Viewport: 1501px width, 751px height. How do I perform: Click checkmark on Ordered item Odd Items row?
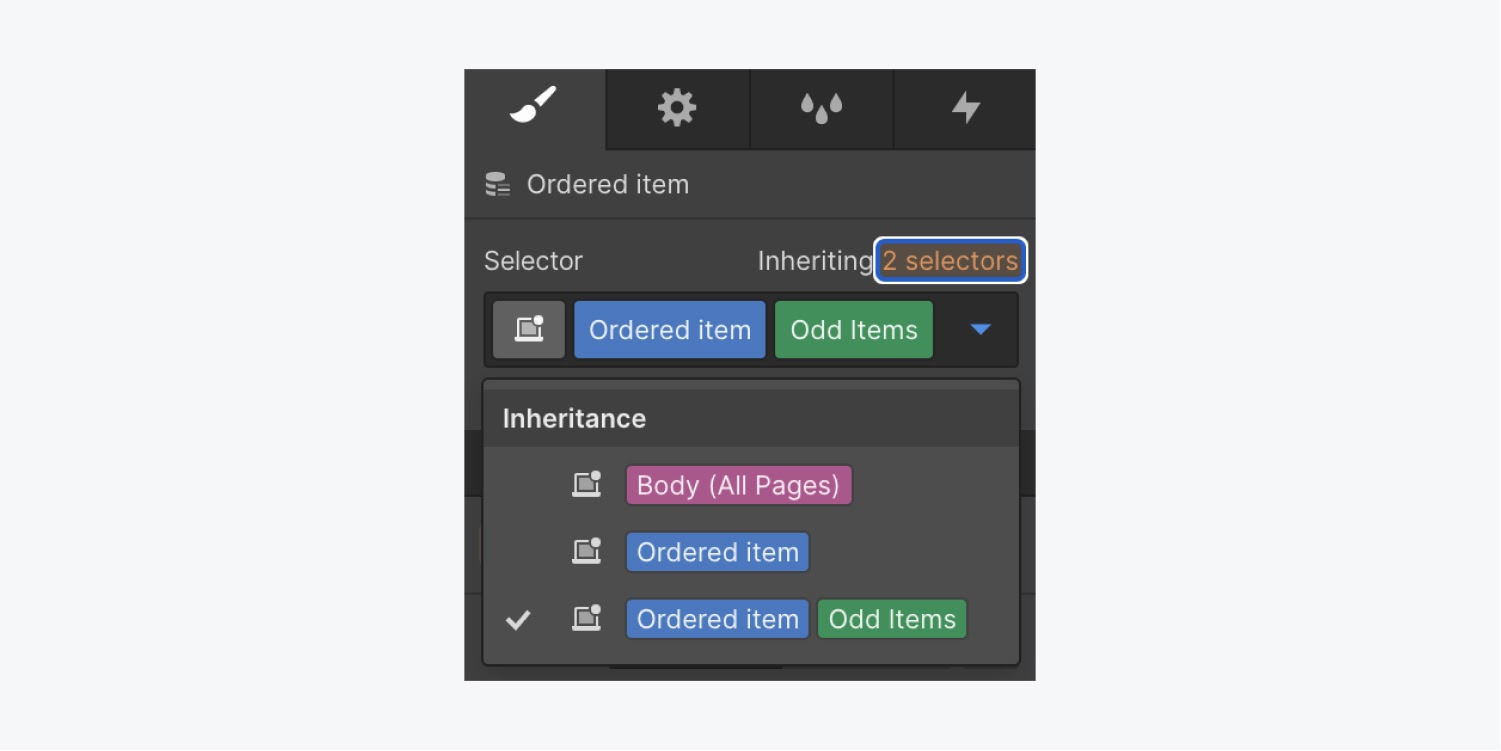pos(518,620)
